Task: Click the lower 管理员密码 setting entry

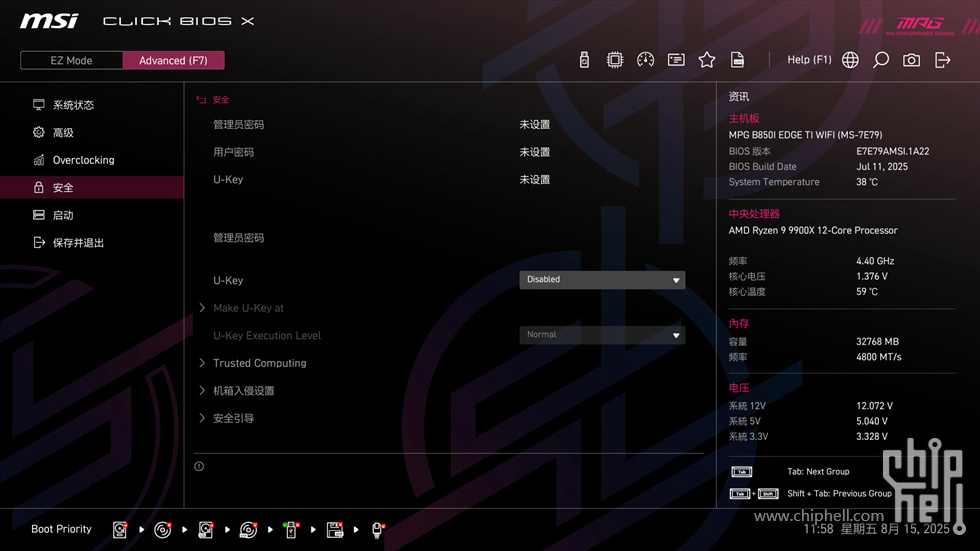Action: pos(239,238)
